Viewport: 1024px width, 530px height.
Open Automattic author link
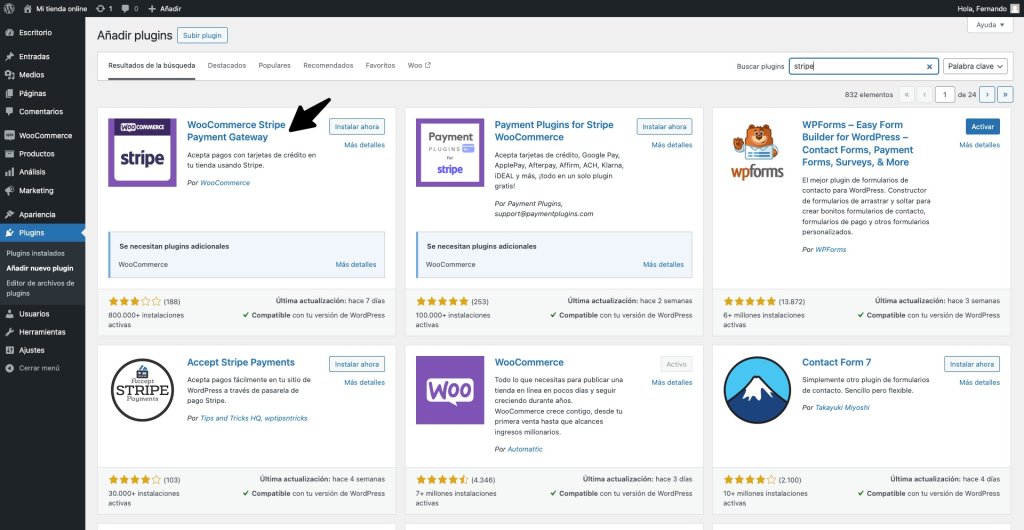pos(525,449)
